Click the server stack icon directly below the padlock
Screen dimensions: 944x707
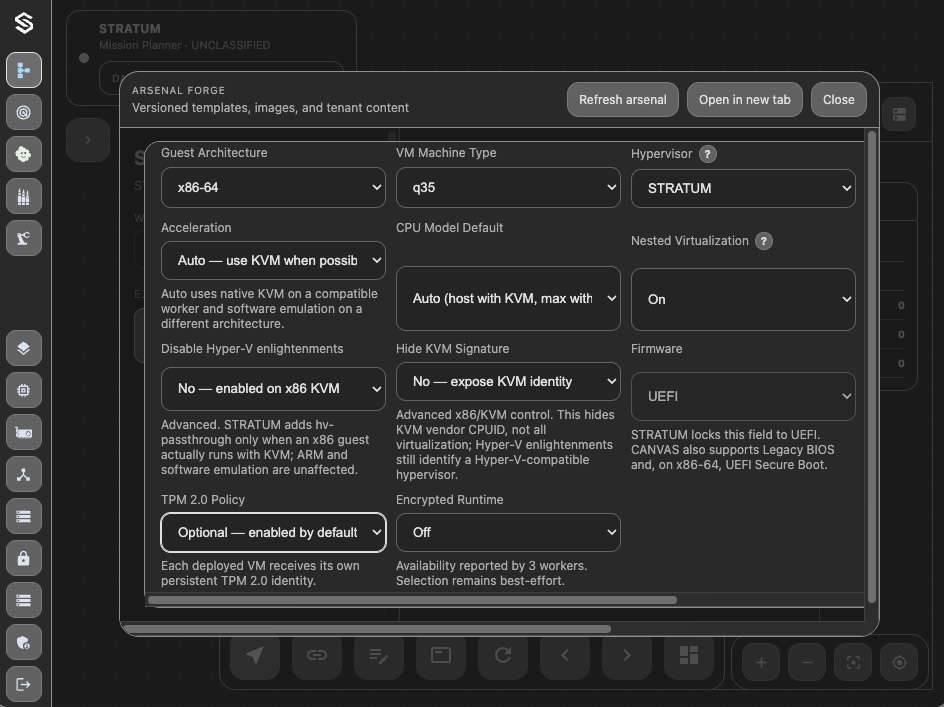click(24, 600)
